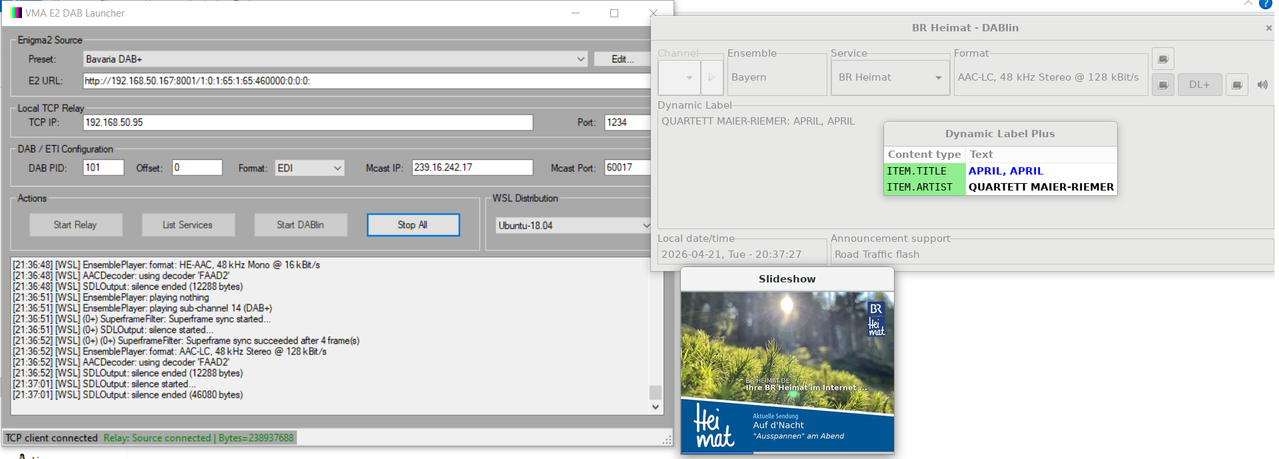Image resolution: width=1279 pixels, height=459 pixels.
Task: Click the Stop All button
Action: pyautogui.click(x=413, y=225)
